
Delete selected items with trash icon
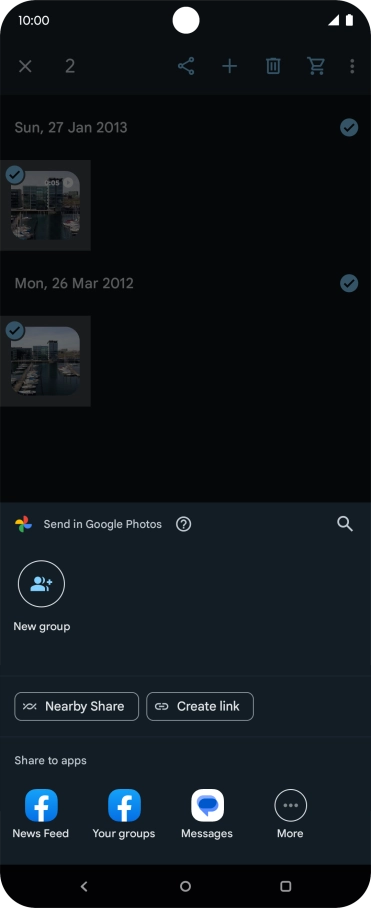click(273, 66)
